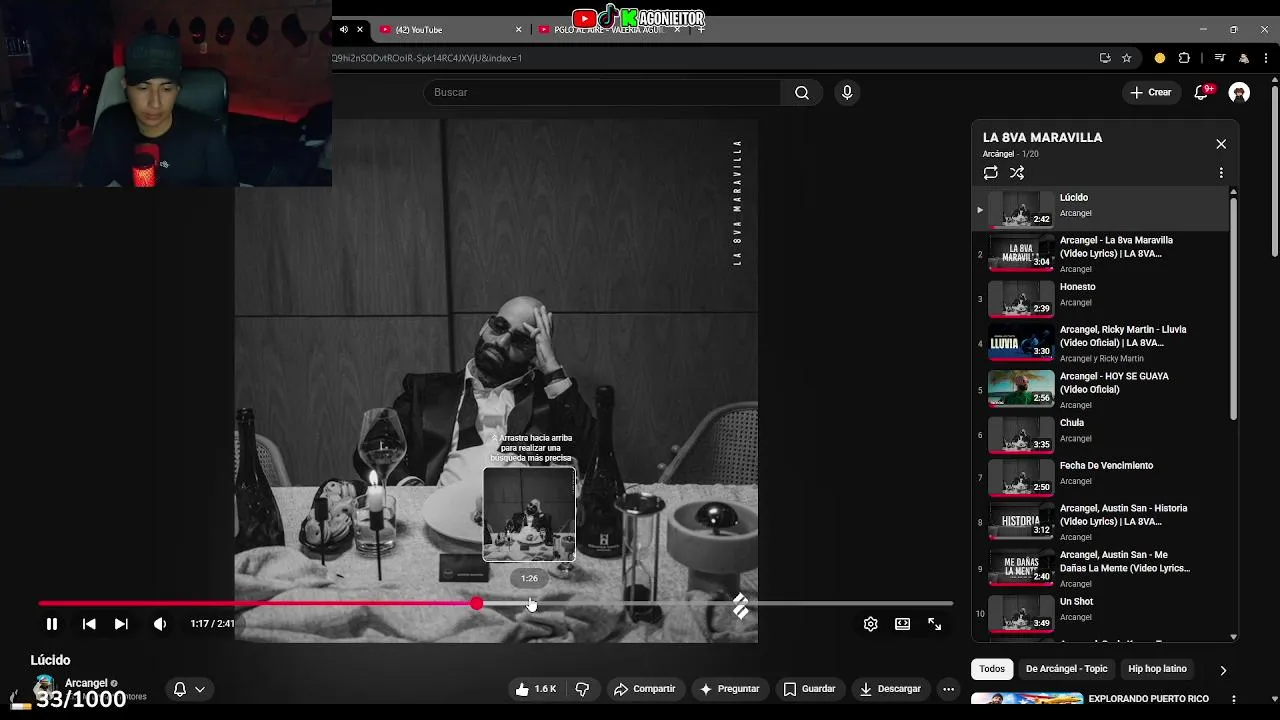Open the channel notification bell dropdown

point(189,689)
